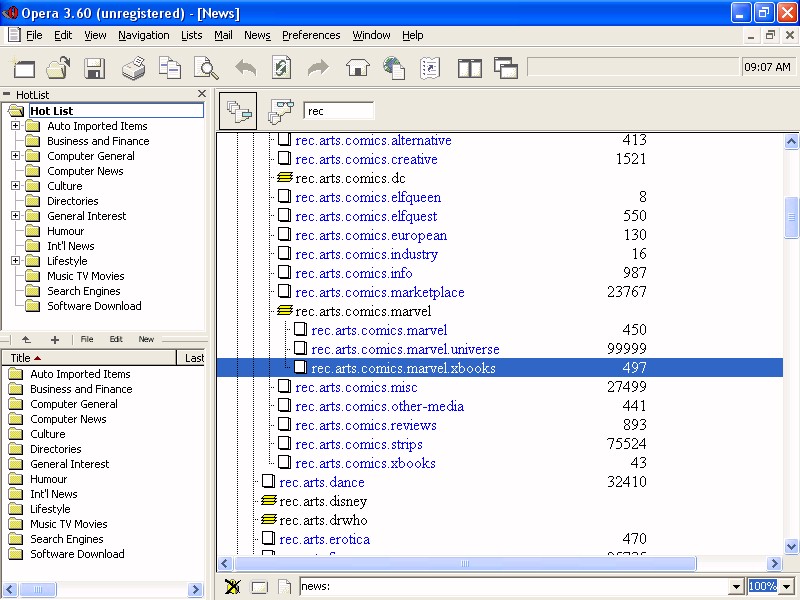Click the newsgroup list icon beside the rec field
This screenshot has width=800, height=600.
tap(238, 111)
